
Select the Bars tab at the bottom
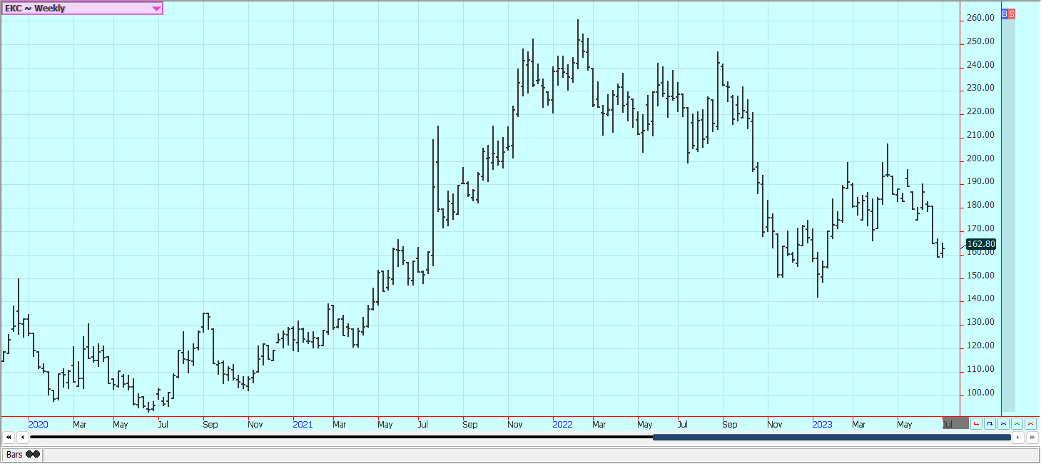[23, 455]
